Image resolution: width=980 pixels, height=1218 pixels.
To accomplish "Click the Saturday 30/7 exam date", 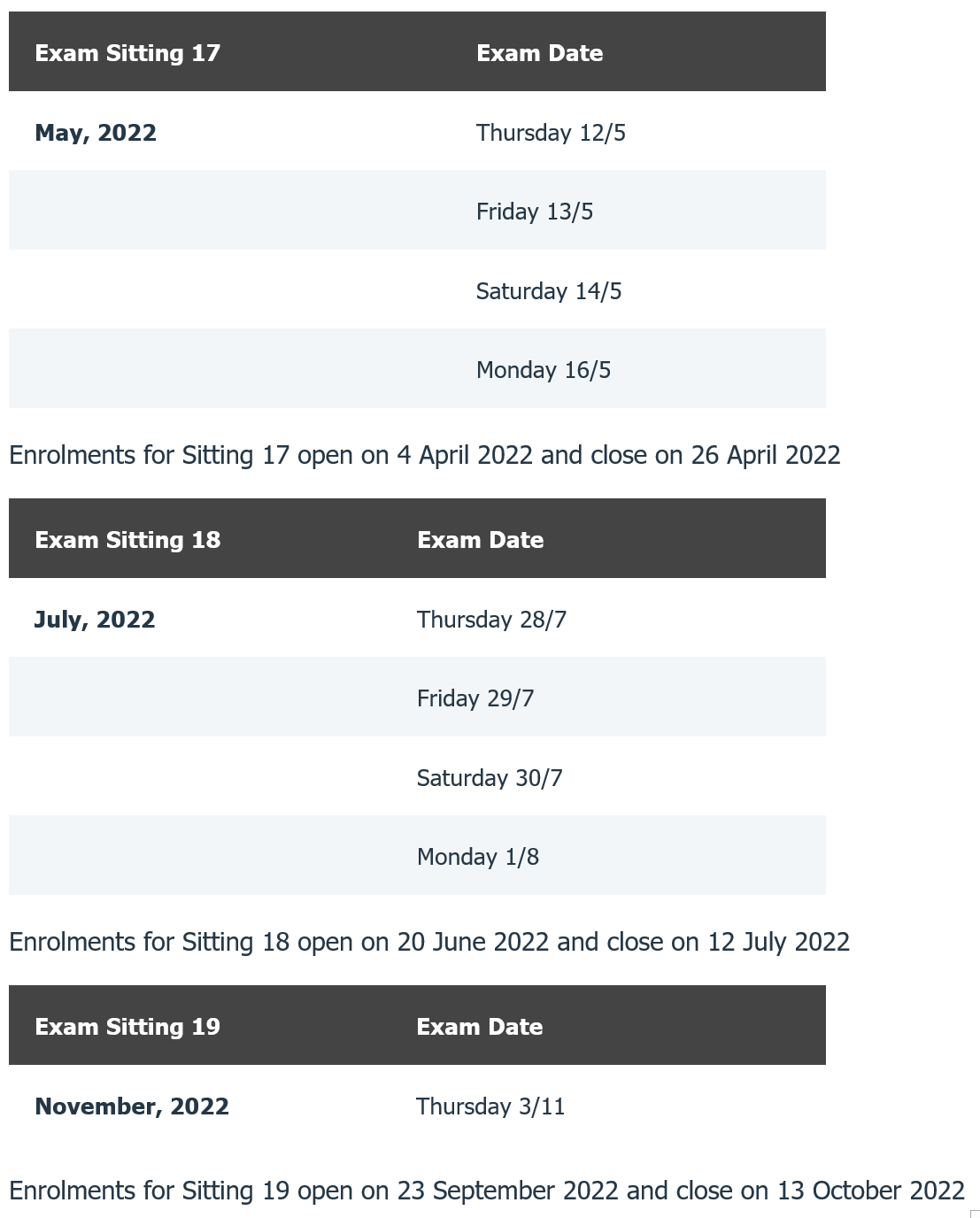I will pyautogui.click(x=490, y=778).
